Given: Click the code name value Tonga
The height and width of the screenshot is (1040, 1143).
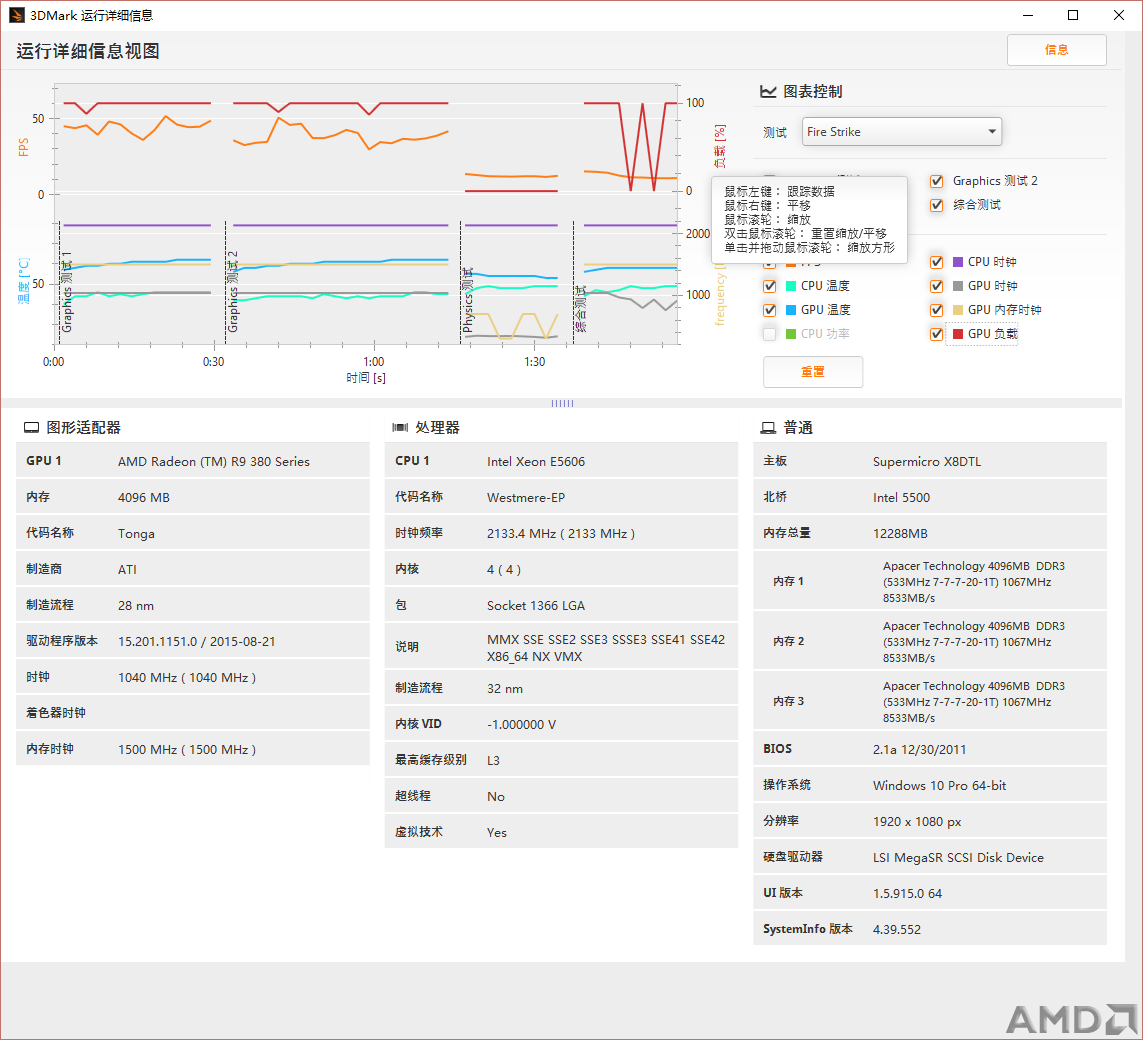Looking at the screenshot, I should (x=136, y=533).
